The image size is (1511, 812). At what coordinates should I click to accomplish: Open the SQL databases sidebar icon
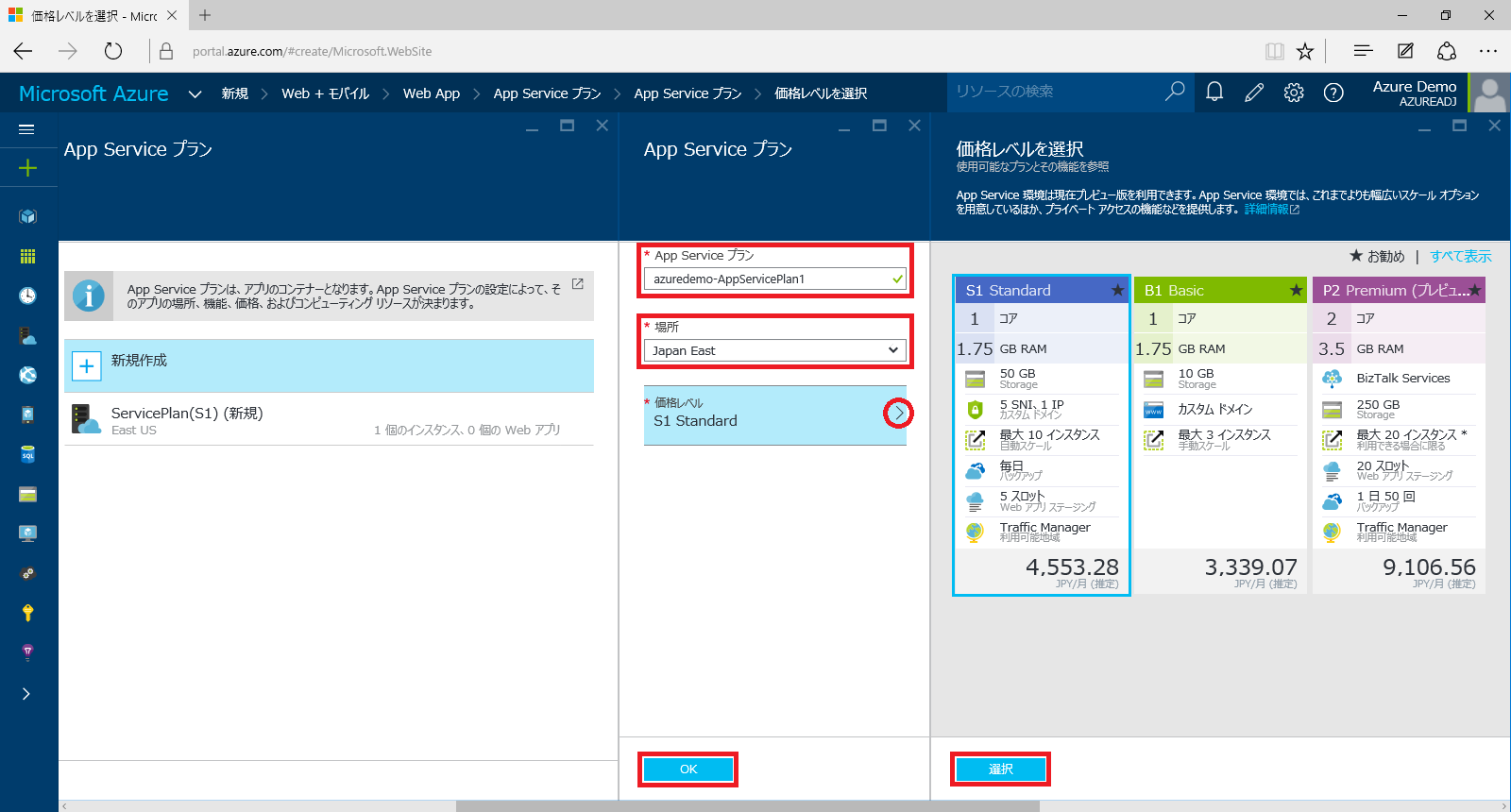pos(27,454)
